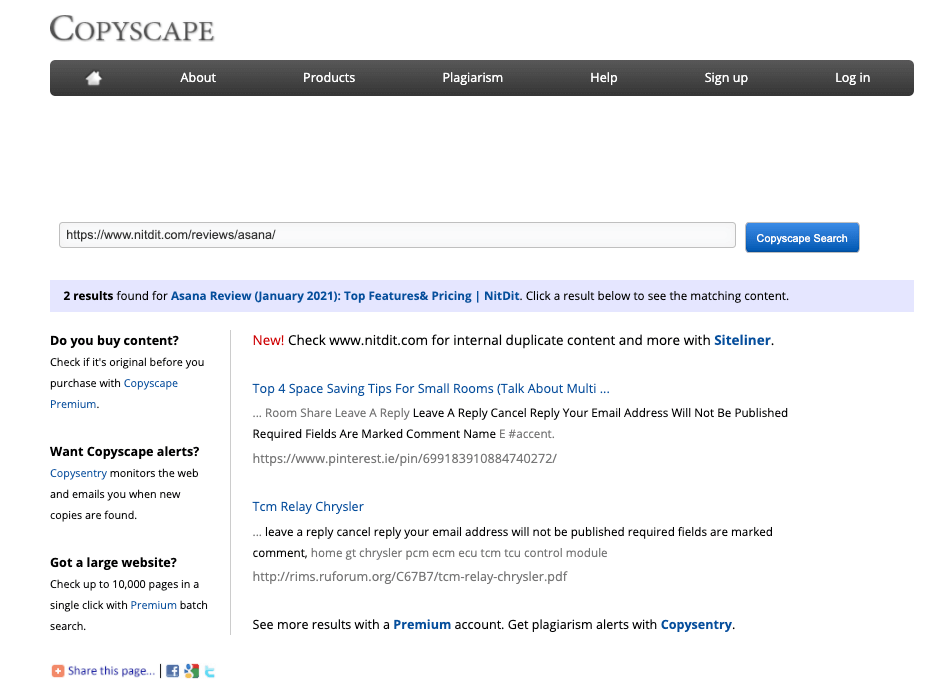Open the About menu

coord(198,77)
